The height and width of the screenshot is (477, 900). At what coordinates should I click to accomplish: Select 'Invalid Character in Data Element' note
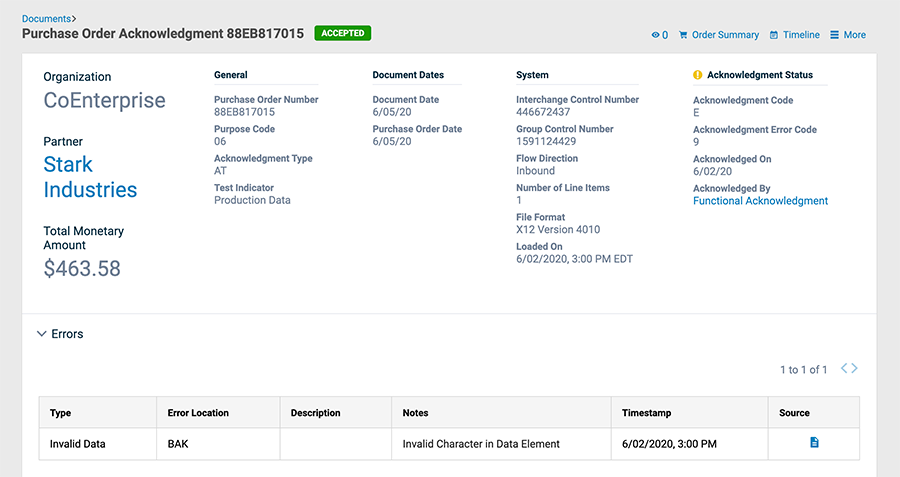(x=481, y=444)
